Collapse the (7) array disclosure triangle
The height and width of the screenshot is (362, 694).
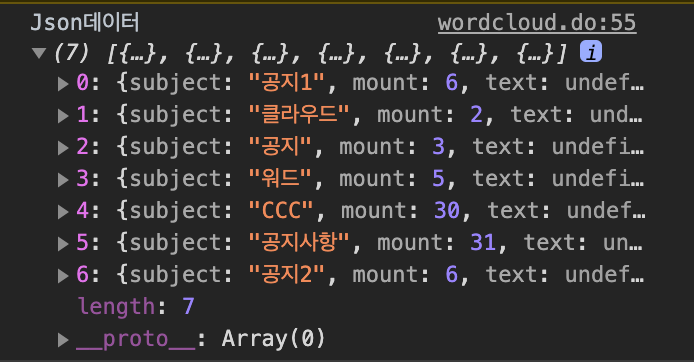pos(39,54)
